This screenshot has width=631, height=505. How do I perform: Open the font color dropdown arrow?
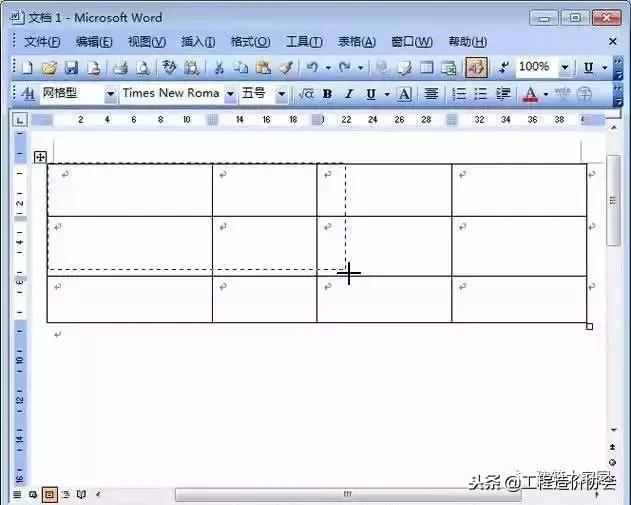tap(546, 95)
